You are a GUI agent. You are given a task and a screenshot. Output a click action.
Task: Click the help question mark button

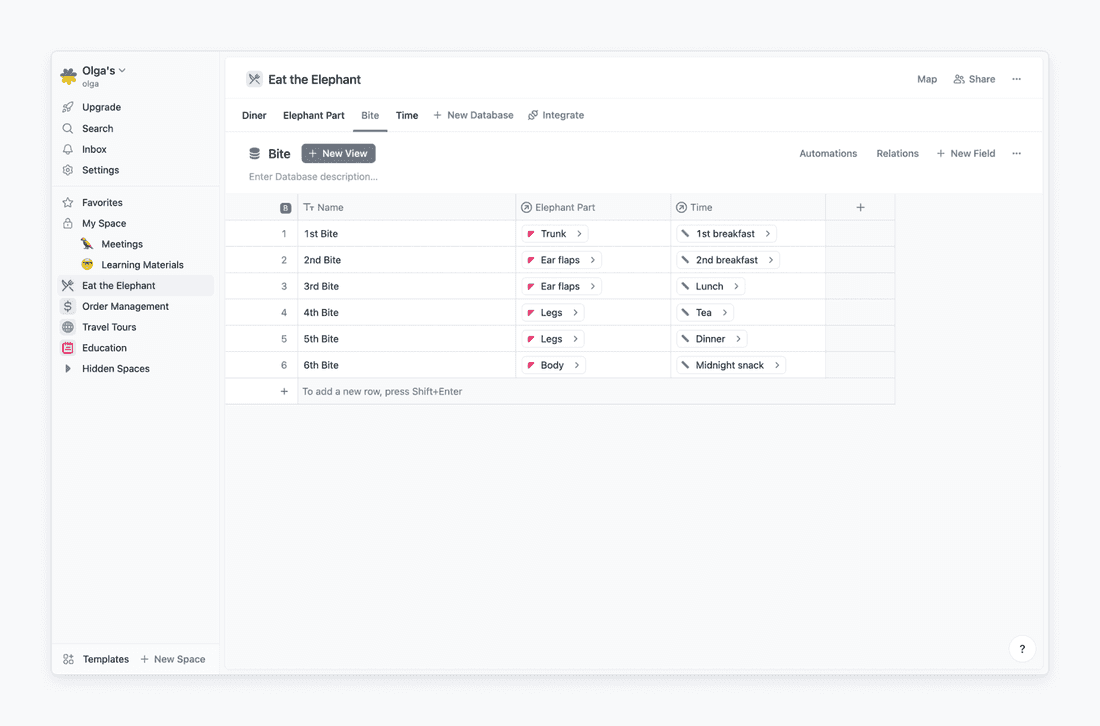point(1022,648)
